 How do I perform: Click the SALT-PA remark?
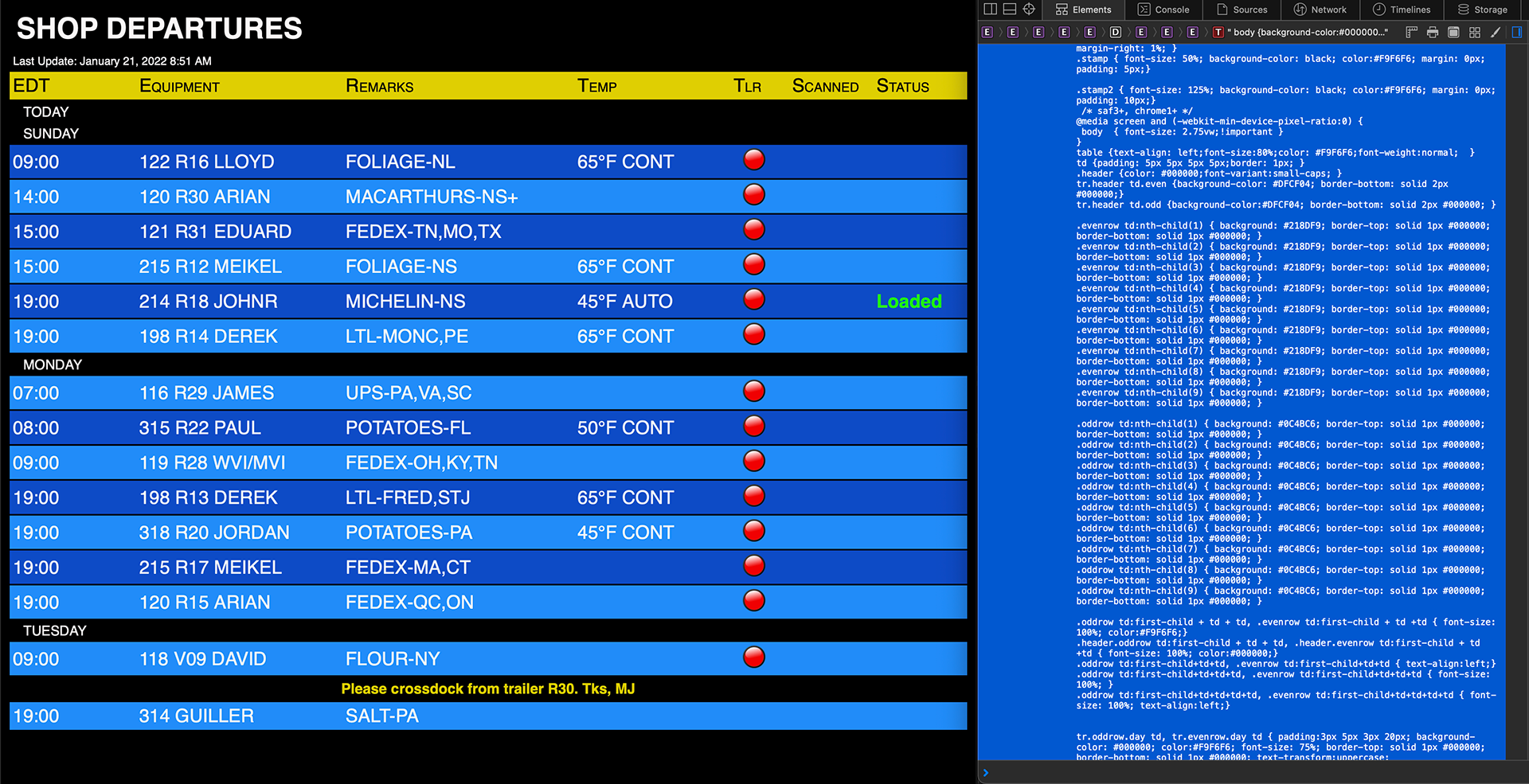point(382,716)
